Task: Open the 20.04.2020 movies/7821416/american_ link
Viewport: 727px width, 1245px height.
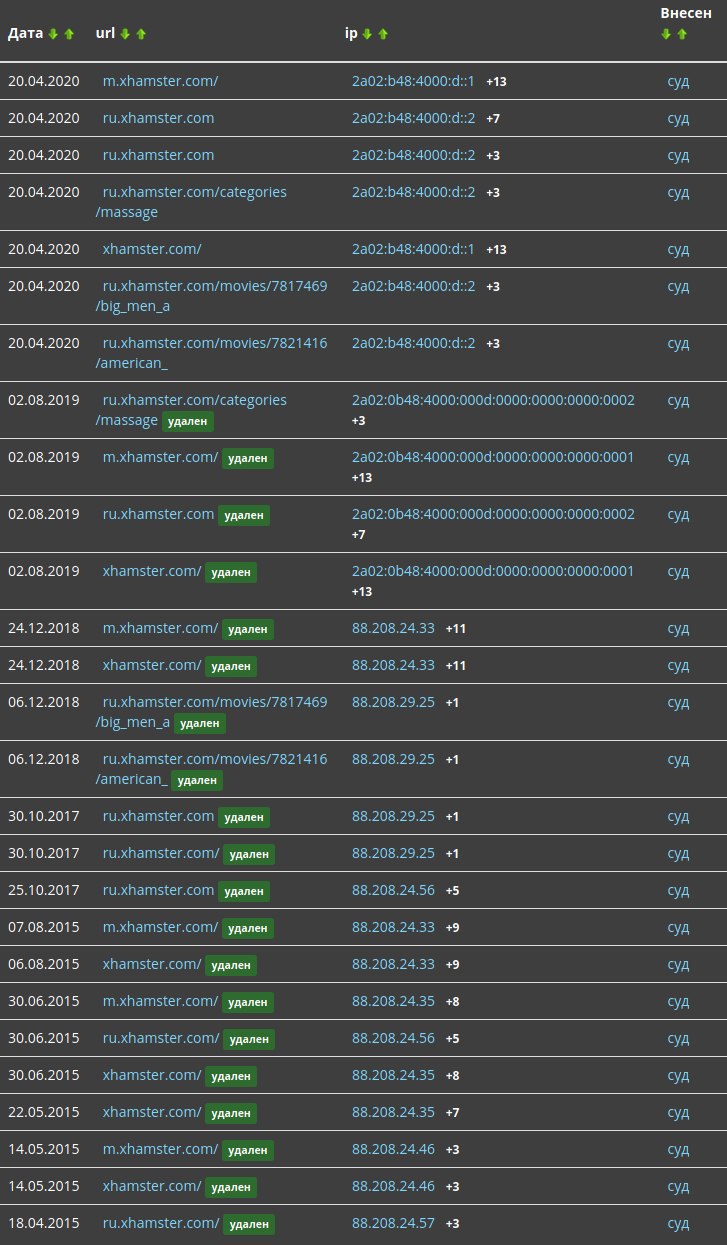Action: [211, 353]
